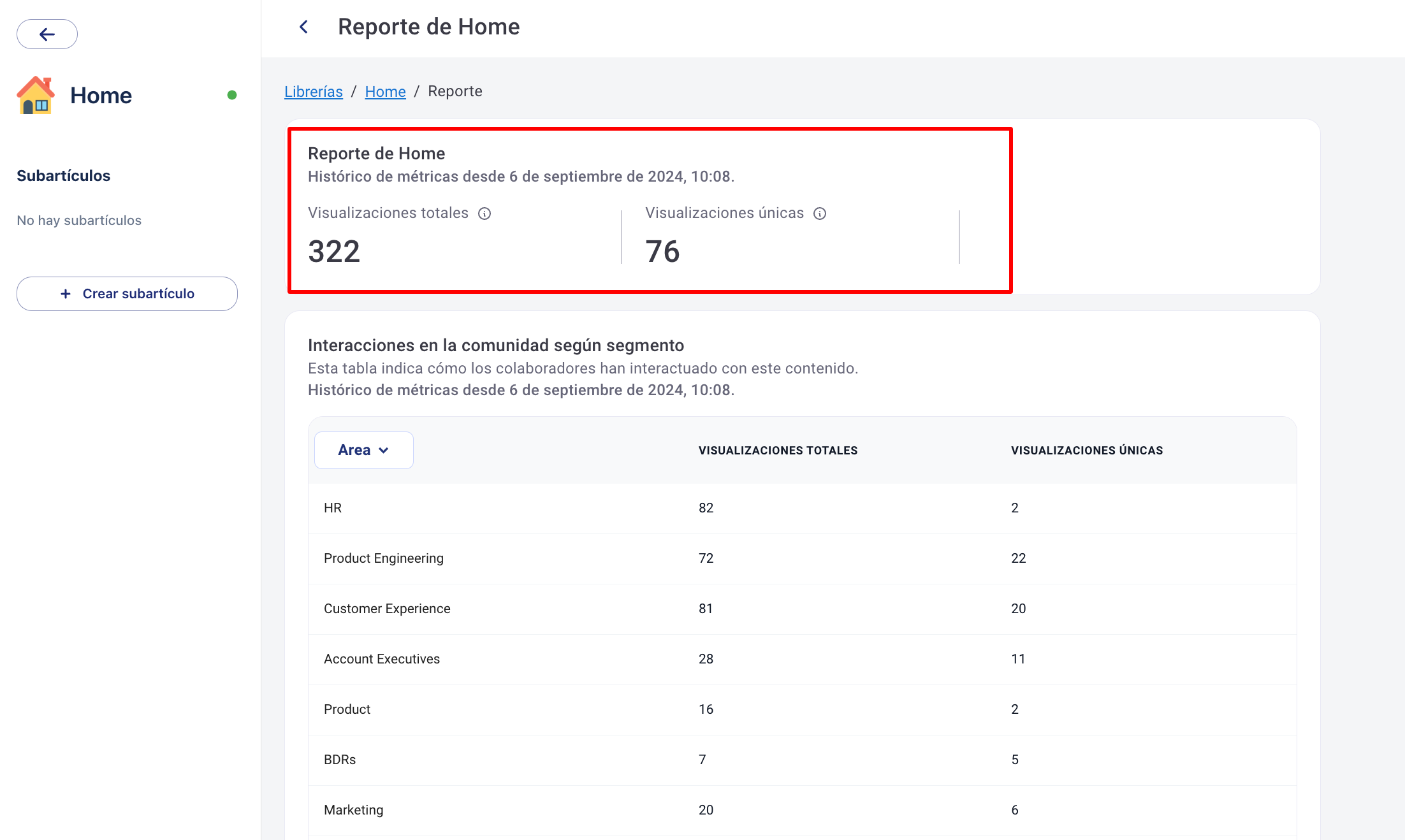
Task: Click the Area dropdown chevron arrow
Action: pos(384,451)
